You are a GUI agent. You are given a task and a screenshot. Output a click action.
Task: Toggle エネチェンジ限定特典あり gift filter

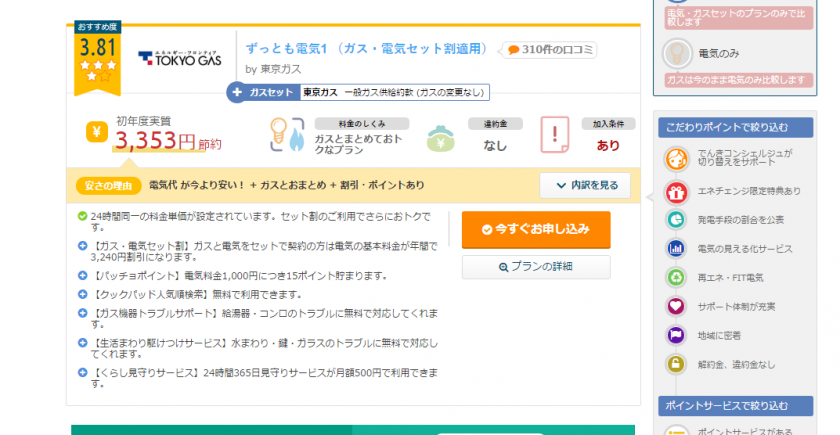point(676,192)
